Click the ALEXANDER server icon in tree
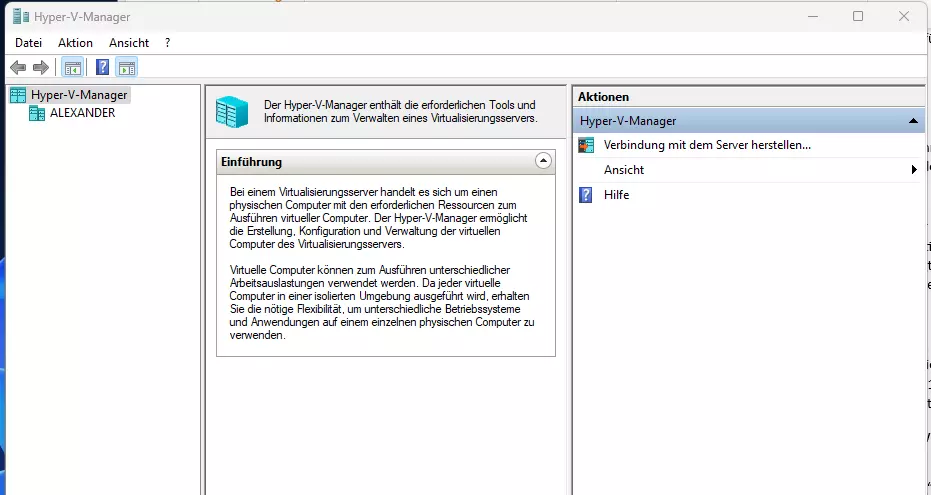931x495 pixels. pos(37,113)
